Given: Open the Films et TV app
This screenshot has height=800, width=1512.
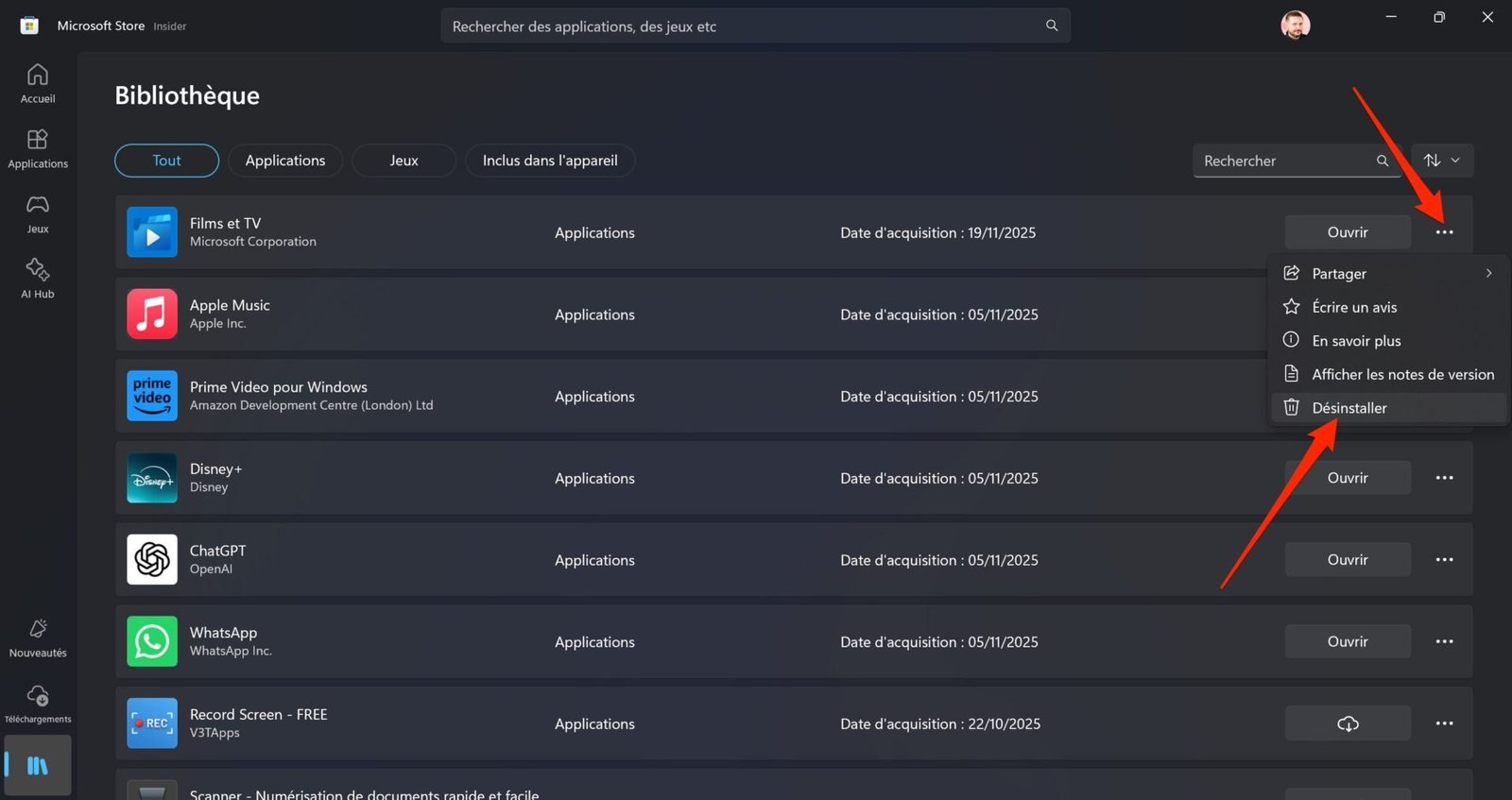Looking at the screenshot, I should [1347, 232].
